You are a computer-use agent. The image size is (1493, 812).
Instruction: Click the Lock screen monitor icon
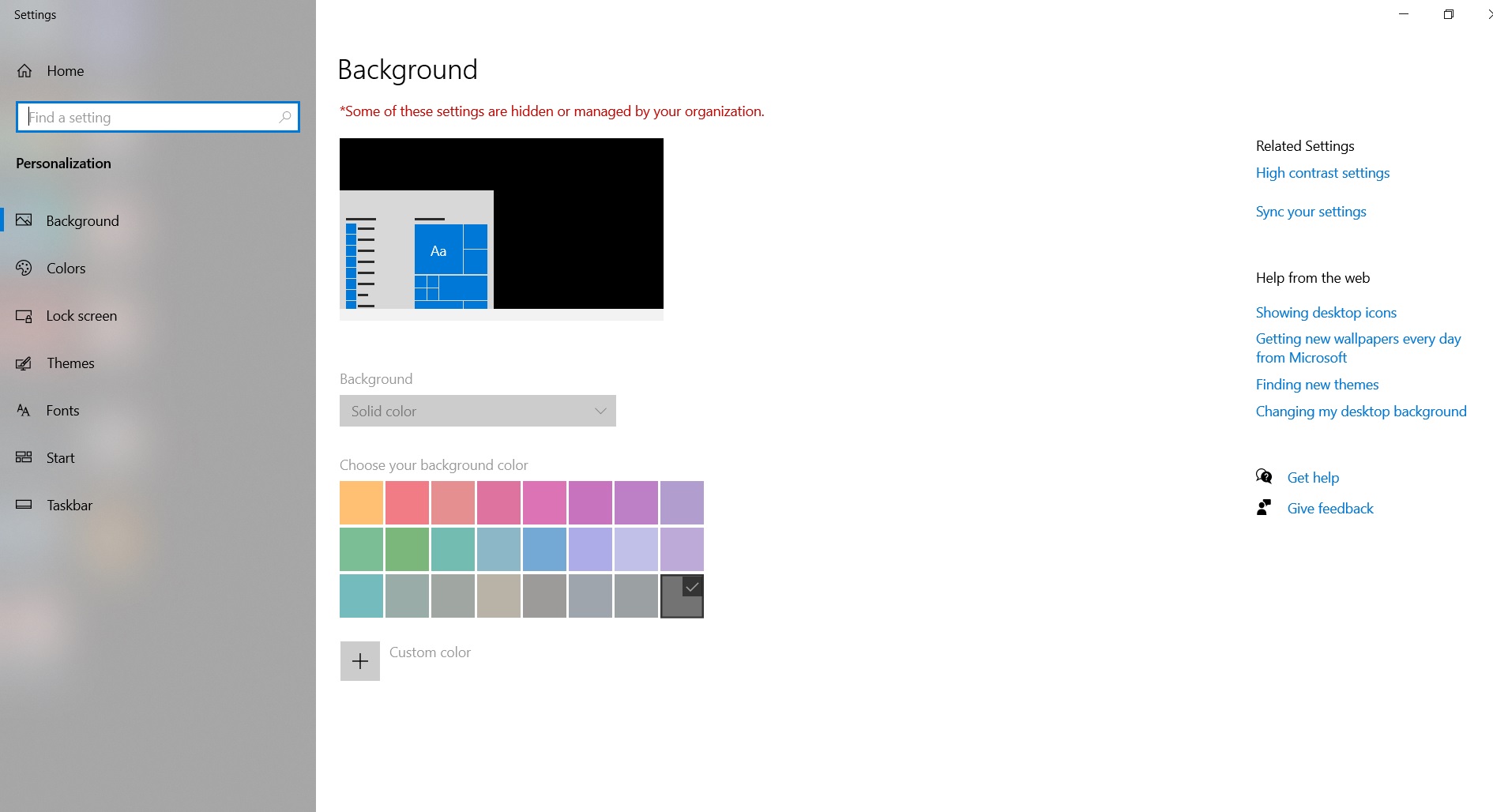[x=24, y=316]
